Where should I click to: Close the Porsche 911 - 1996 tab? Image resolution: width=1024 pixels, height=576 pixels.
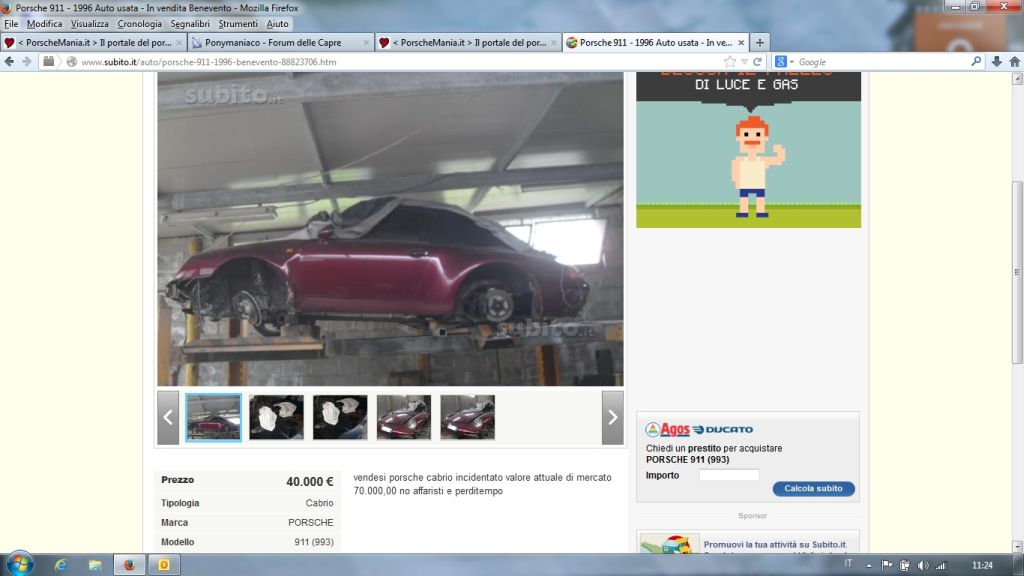tap(741, 42)
